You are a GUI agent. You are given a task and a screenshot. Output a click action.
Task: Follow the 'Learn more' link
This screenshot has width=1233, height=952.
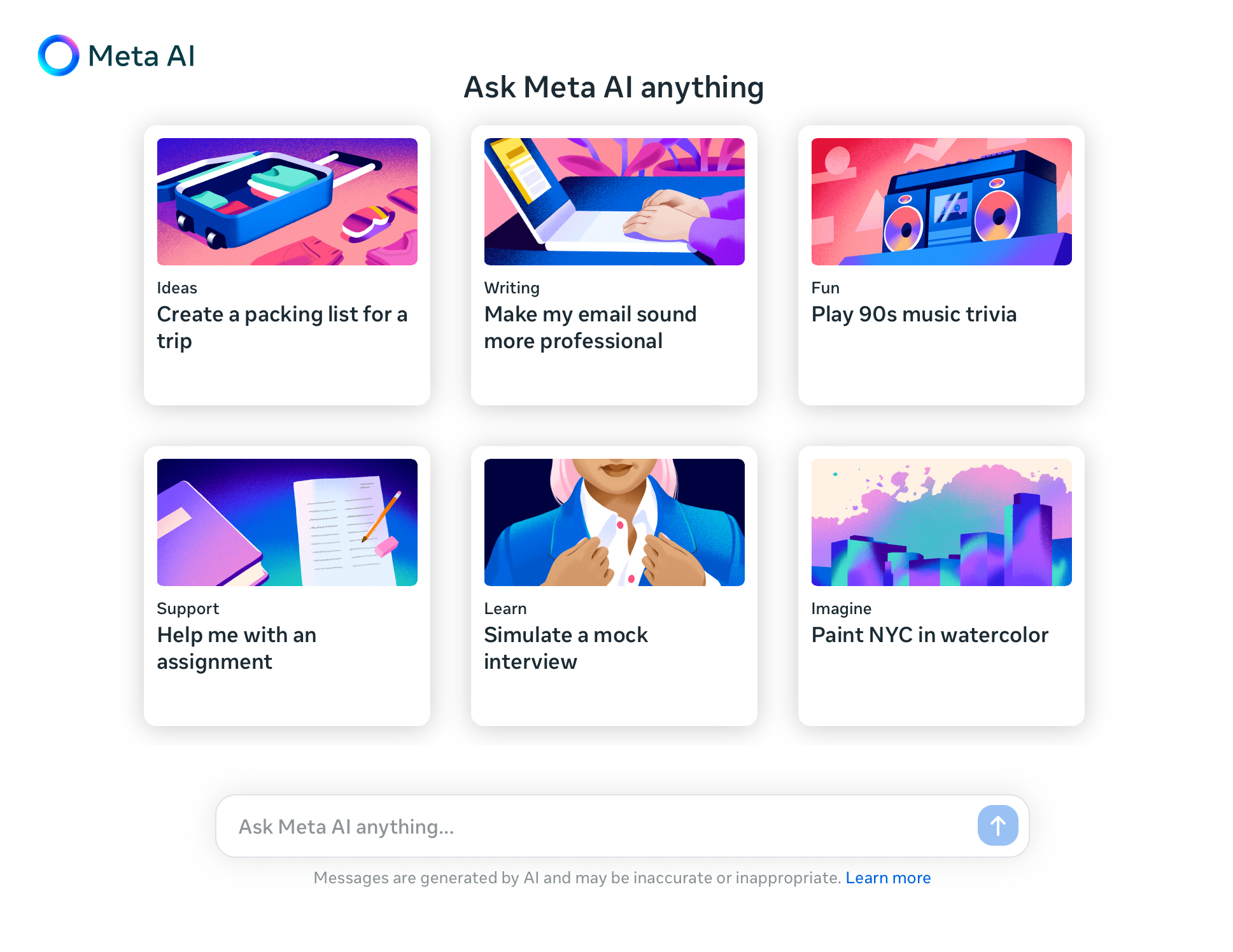click(888, 878)
